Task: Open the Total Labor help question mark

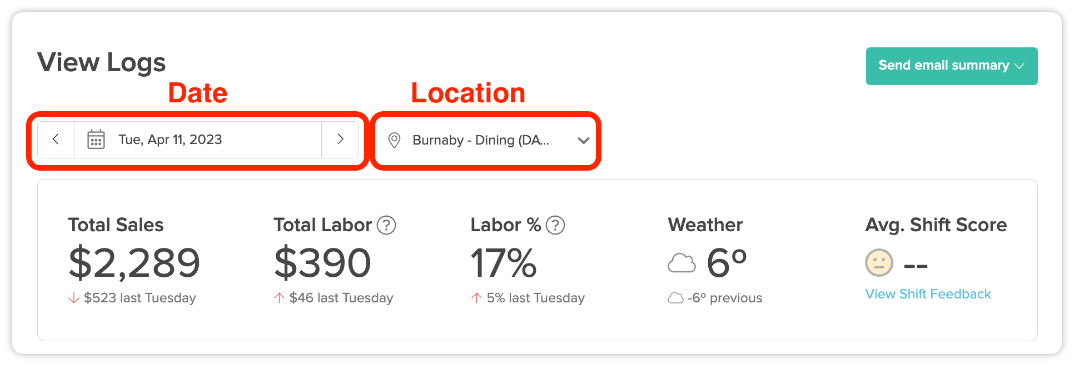Action: [387, 225]
